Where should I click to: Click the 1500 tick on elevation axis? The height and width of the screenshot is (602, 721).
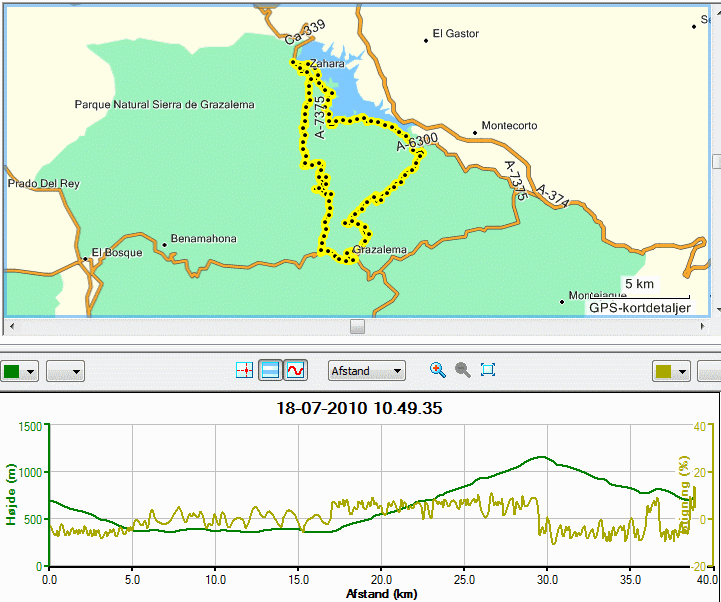[x=30, y=427]
